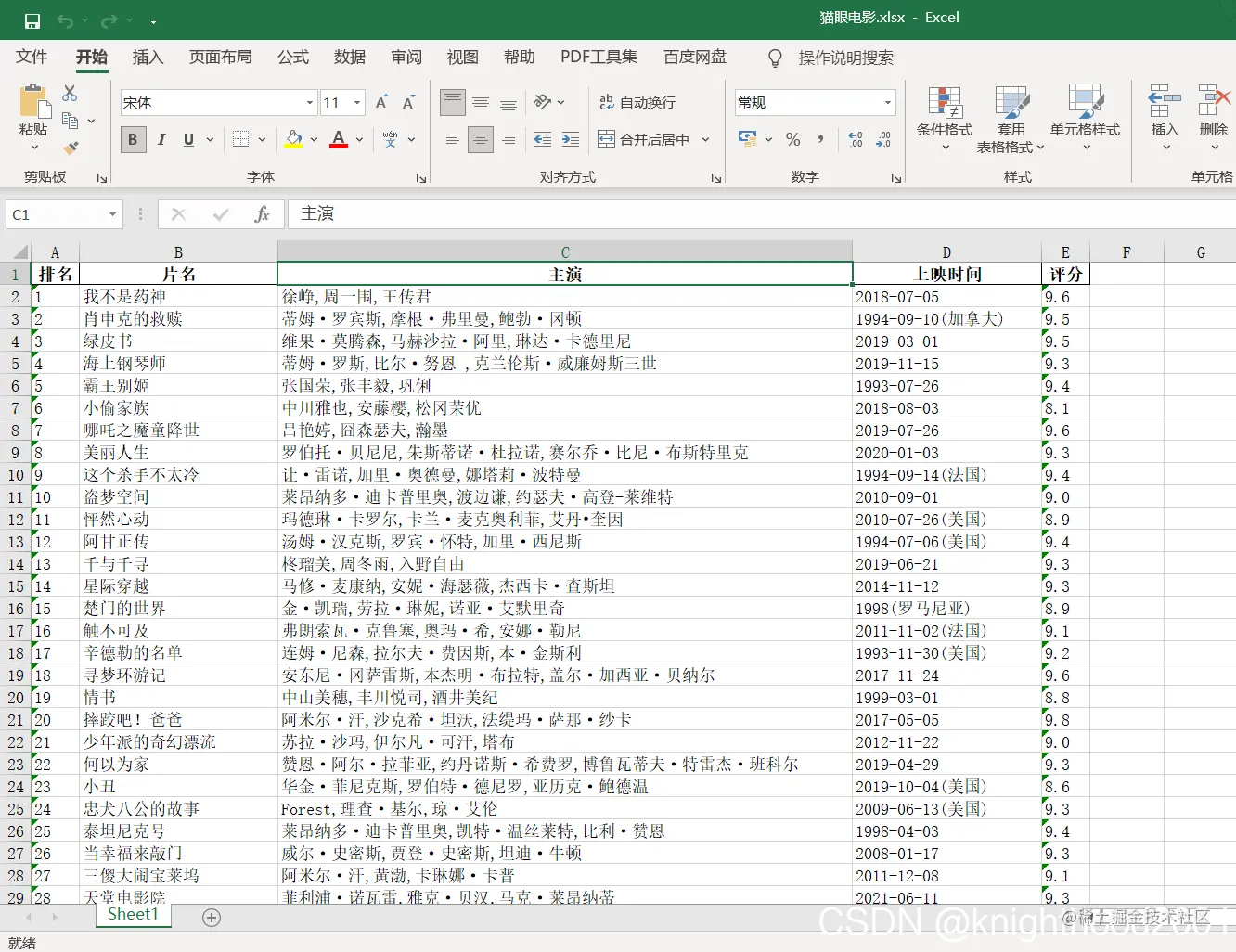The width and height of the screenshot is (1236, 952).
Task: Click the 条件格式 conditional formatting button
Action: 945,119
